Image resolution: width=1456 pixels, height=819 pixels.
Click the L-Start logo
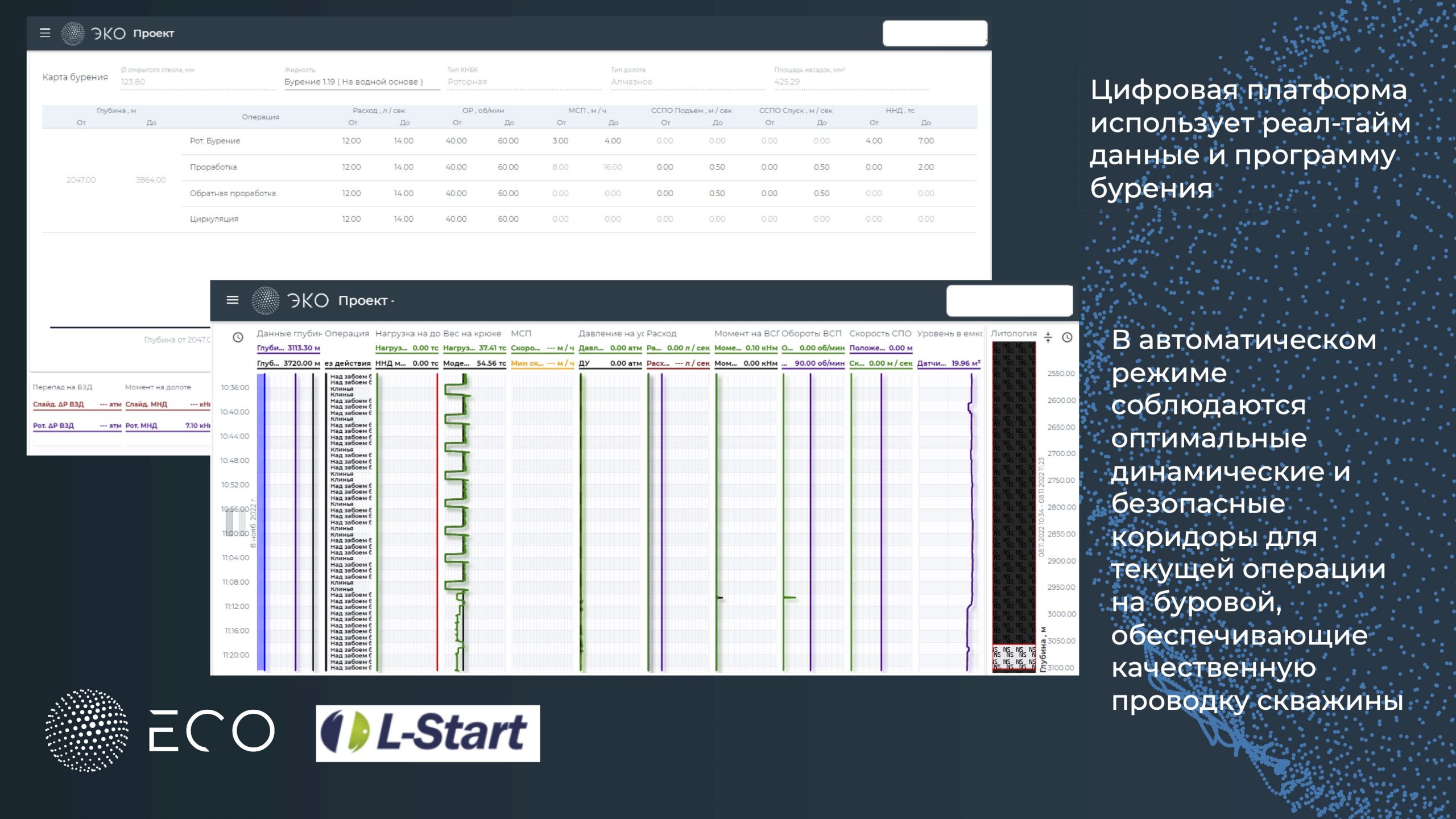(x=428, y=733)
